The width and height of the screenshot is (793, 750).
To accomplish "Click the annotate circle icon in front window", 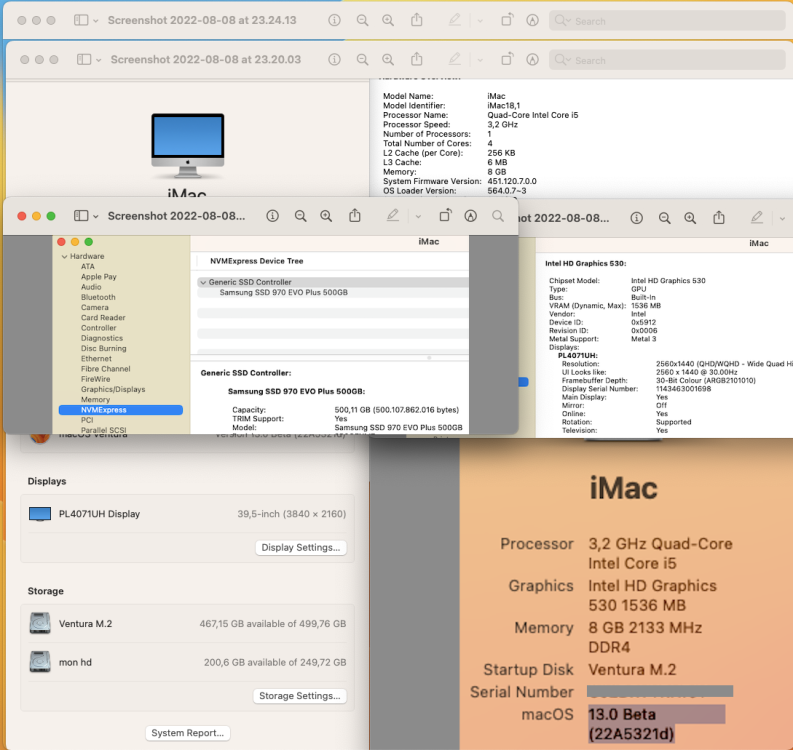I will 470,216.
